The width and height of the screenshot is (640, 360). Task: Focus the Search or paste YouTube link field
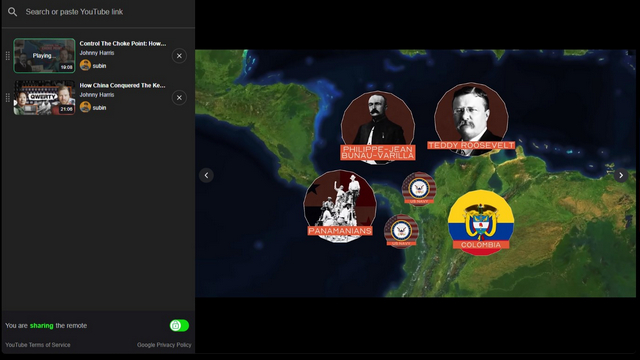pos(74,12)
